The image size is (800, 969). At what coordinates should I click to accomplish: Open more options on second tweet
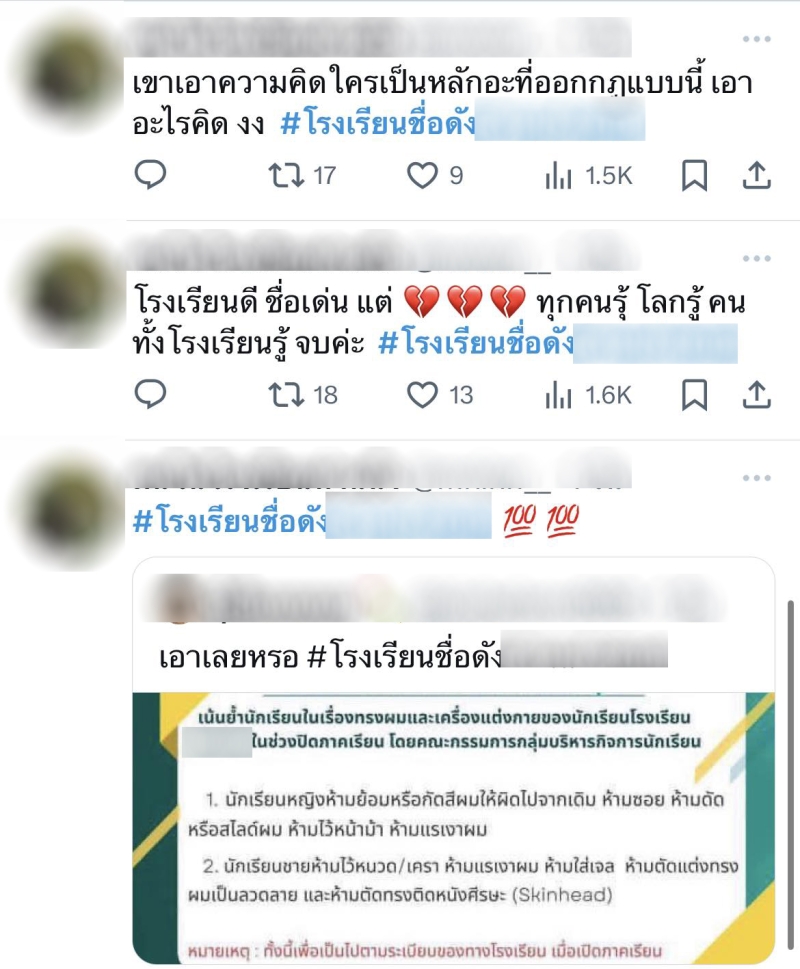[757, 258]
